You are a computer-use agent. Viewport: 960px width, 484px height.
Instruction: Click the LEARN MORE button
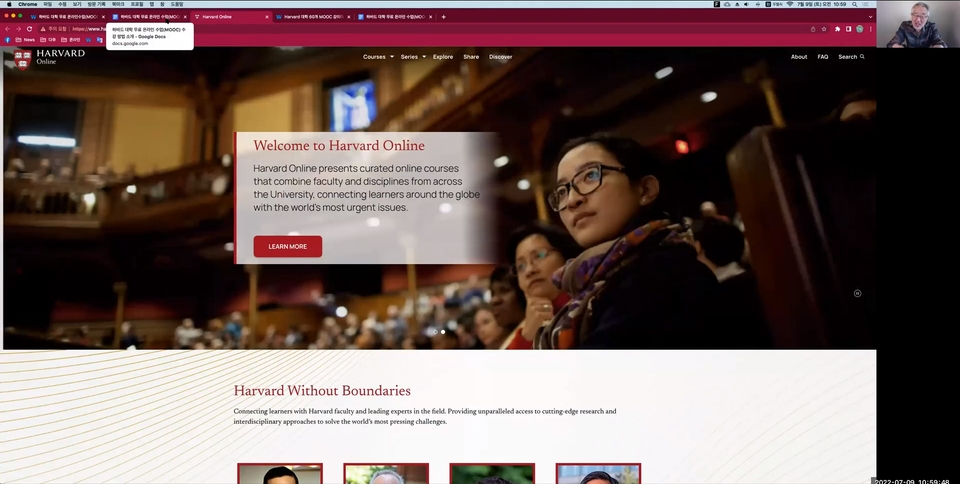288,247
